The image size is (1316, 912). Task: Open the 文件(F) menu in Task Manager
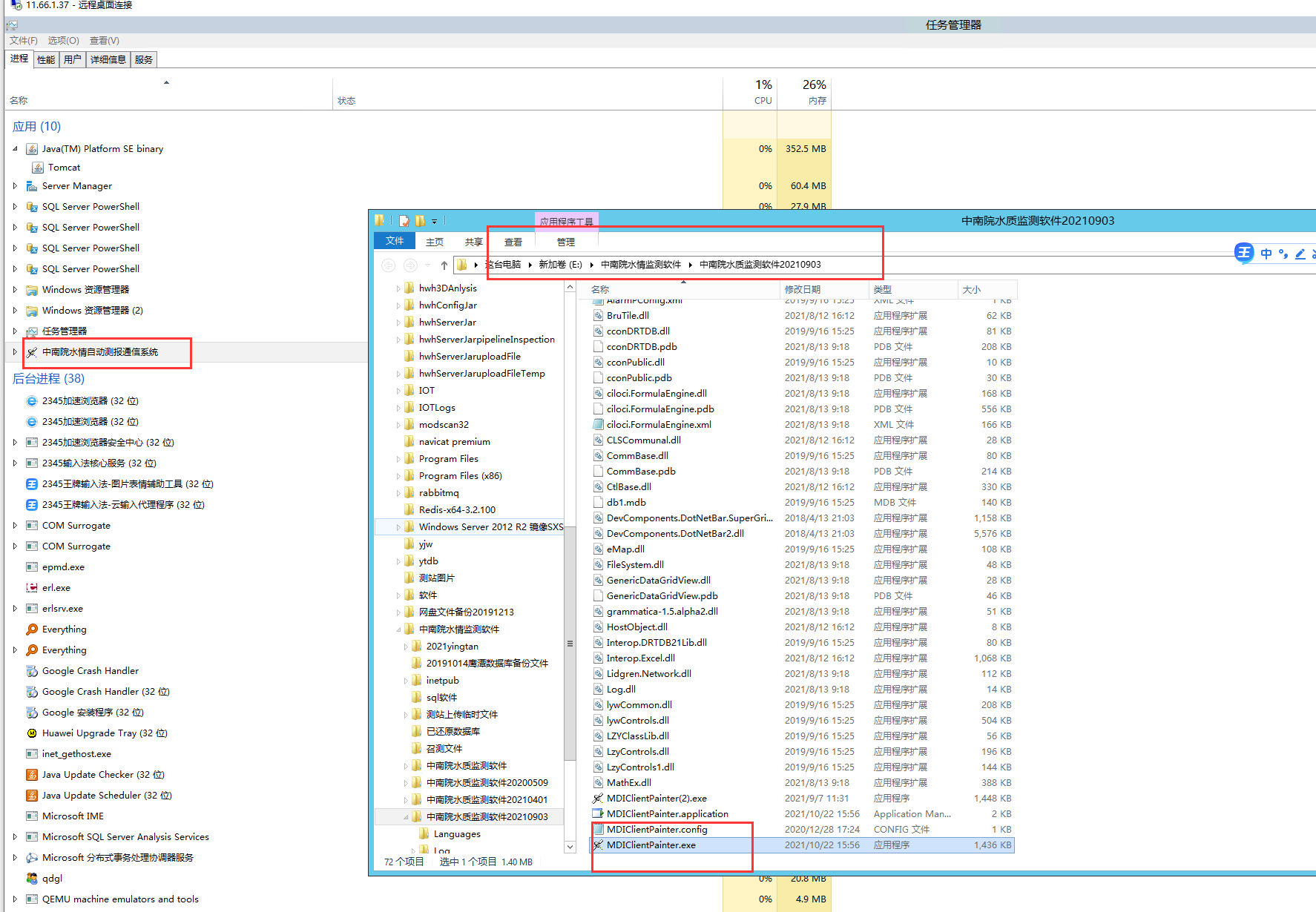click(24, 41)
